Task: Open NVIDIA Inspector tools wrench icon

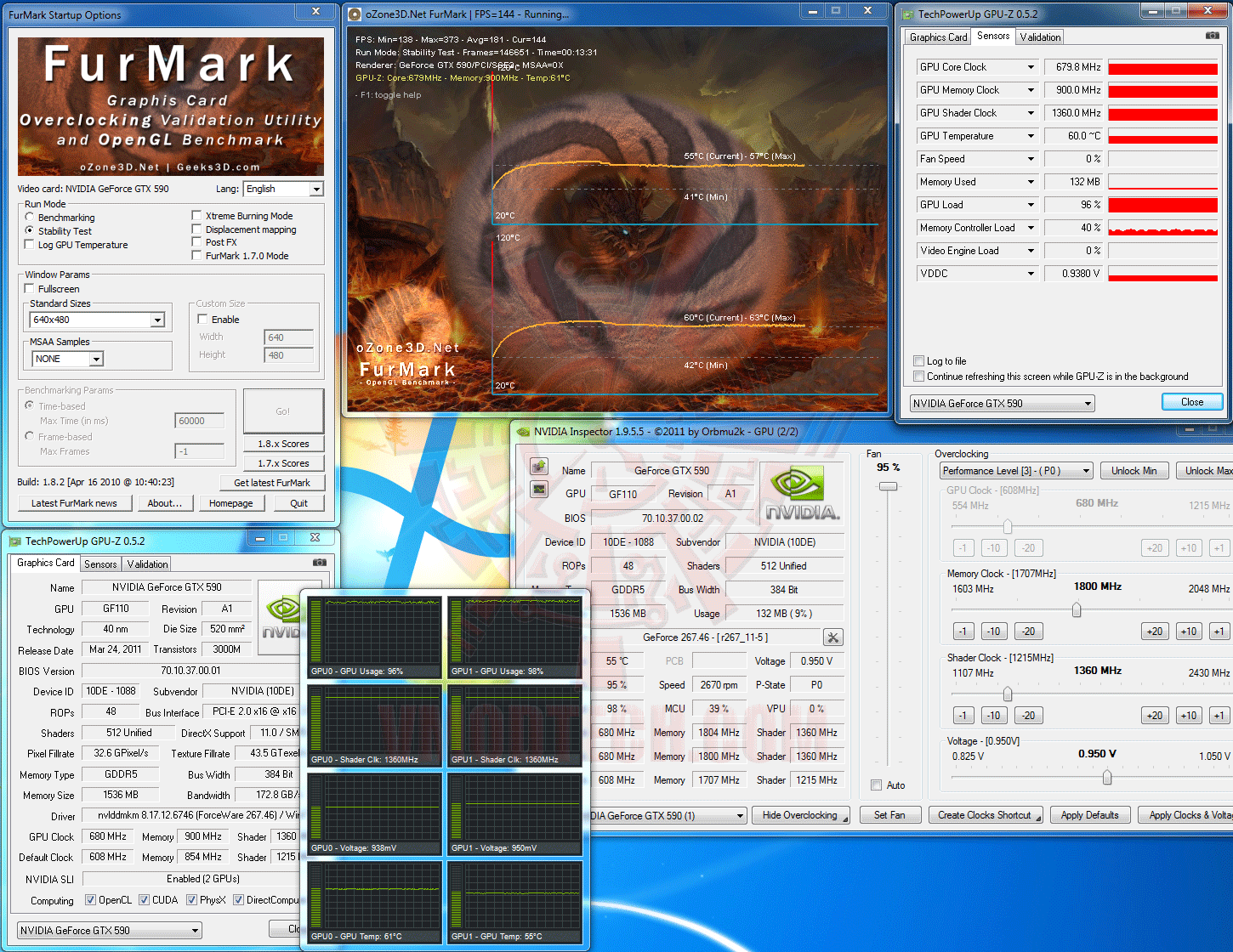Action: pyautogui.click(x=833, y=637)
